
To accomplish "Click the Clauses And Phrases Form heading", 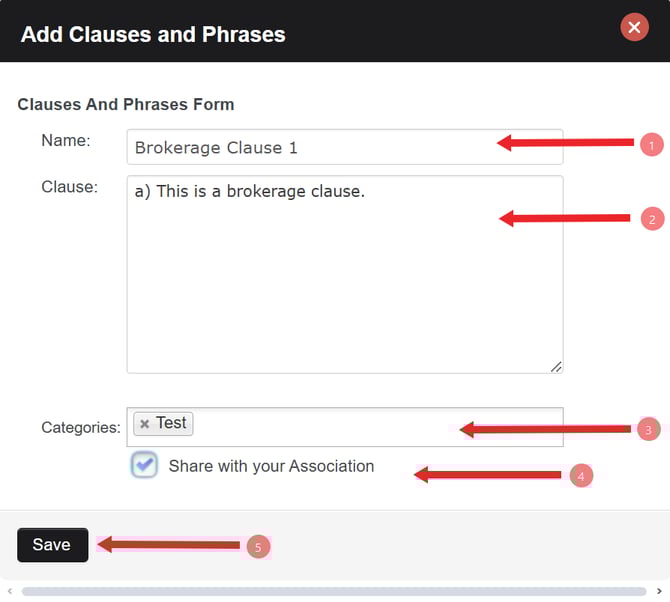I will point(126,104).
